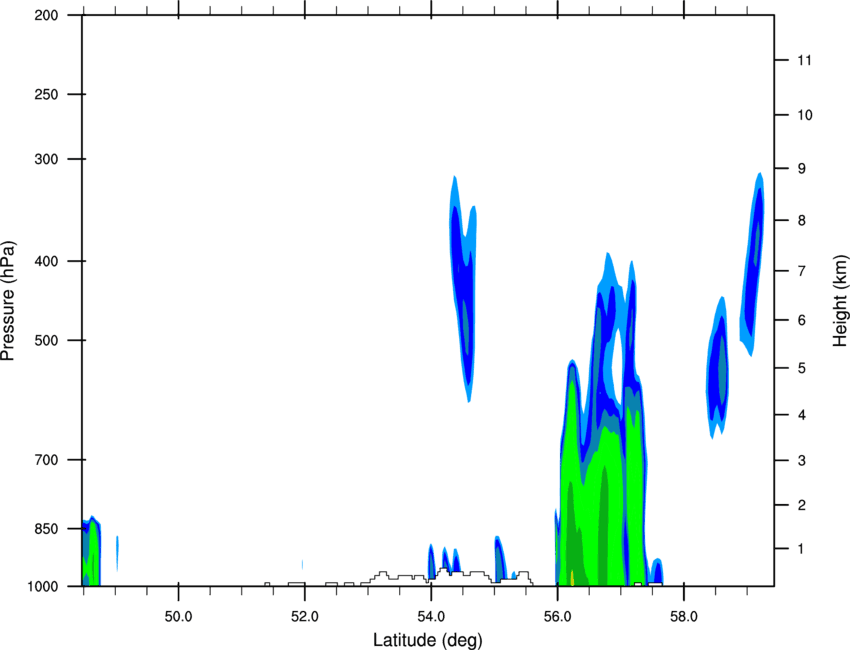The image size is (850, 650).
Task: Click the 'Pressure (hPa)' axis title
Action: [8, 300]
